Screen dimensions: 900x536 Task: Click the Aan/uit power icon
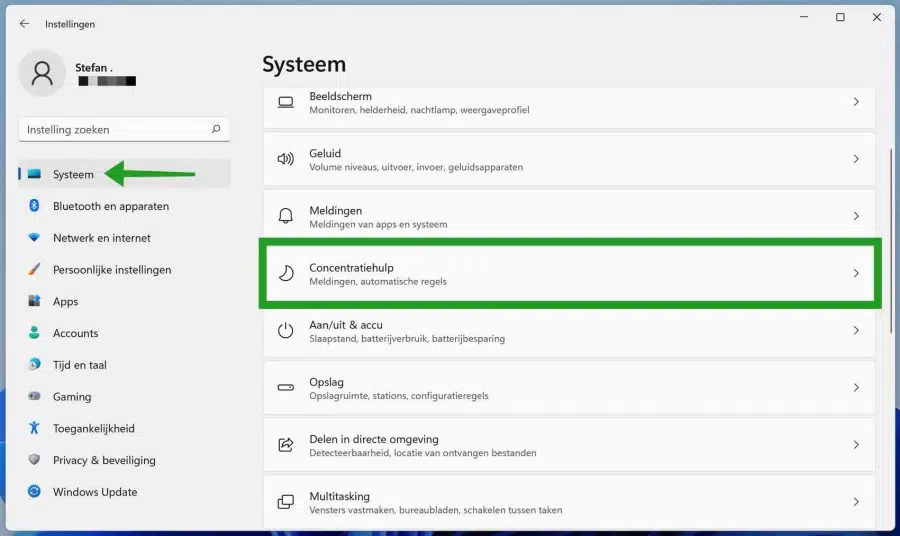point(286,331)
